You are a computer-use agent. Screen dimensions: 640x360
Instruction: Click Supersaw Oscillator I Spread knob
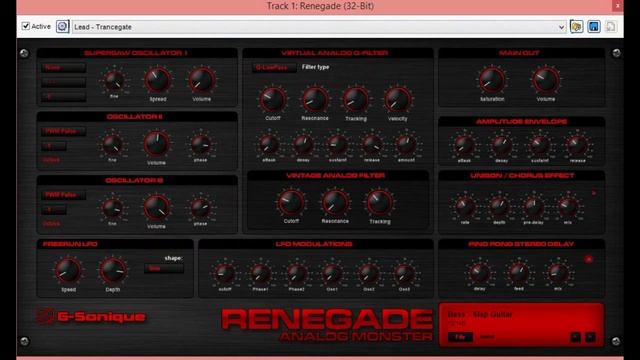tap(158, 80)
